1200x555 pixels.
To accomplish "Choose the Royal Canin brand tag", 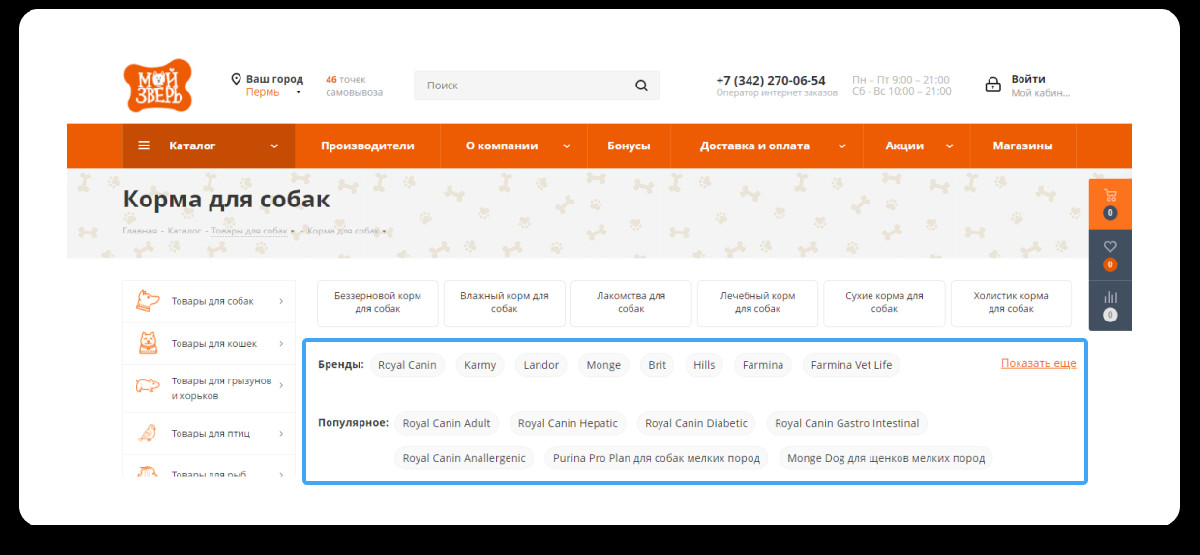I will (407, 365).
